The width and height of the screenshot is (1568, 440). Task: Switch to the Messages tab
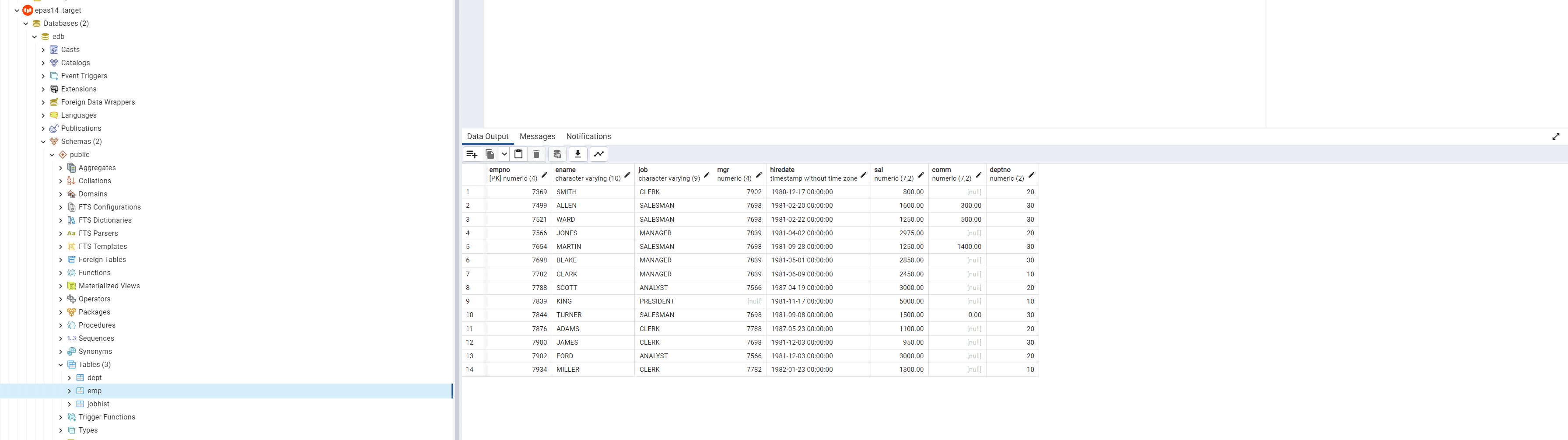pos(537,136)
